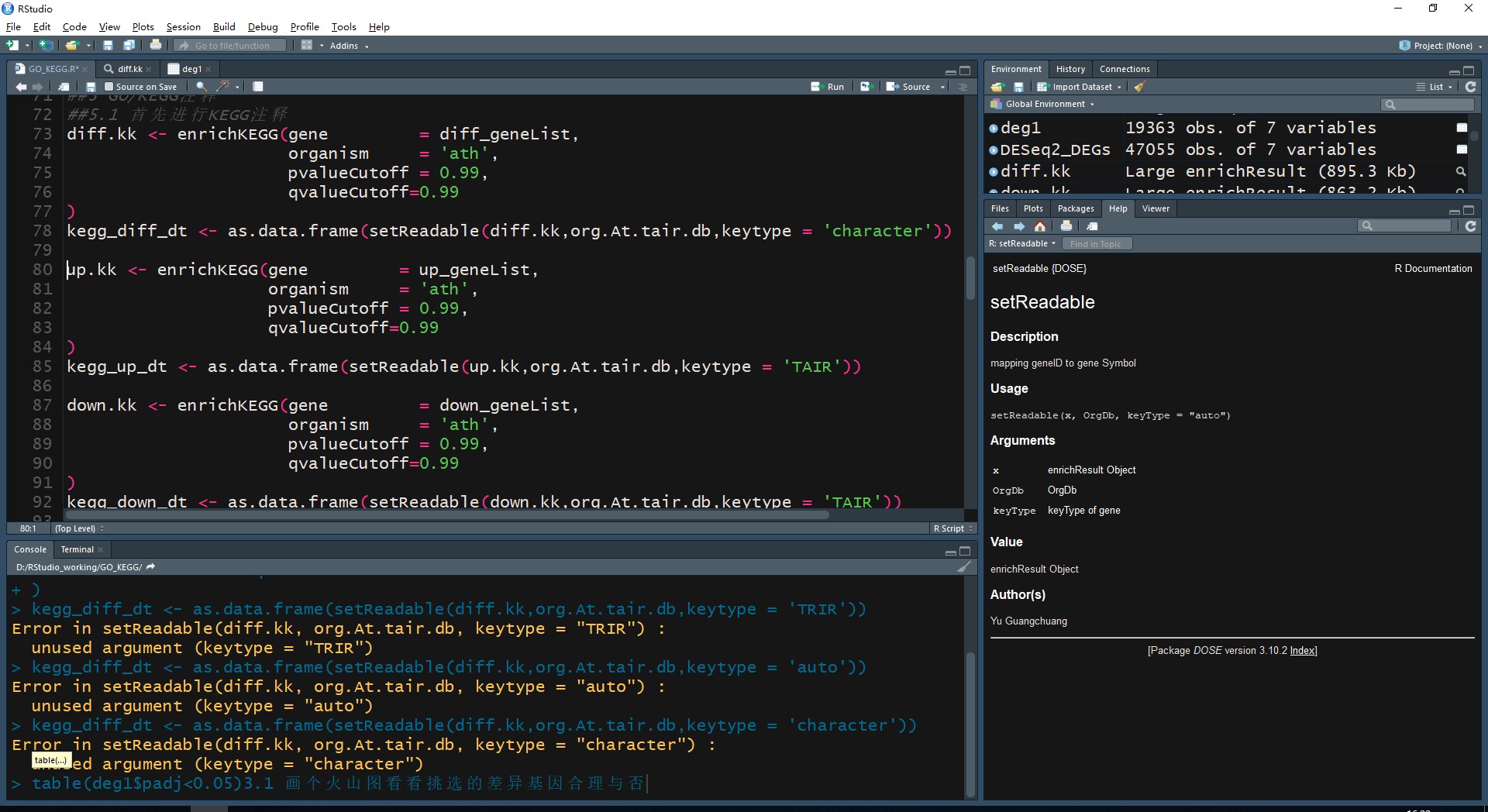Click the workspace panes grid icon
Screen dimensions: 1488x812
pos(307,46)
